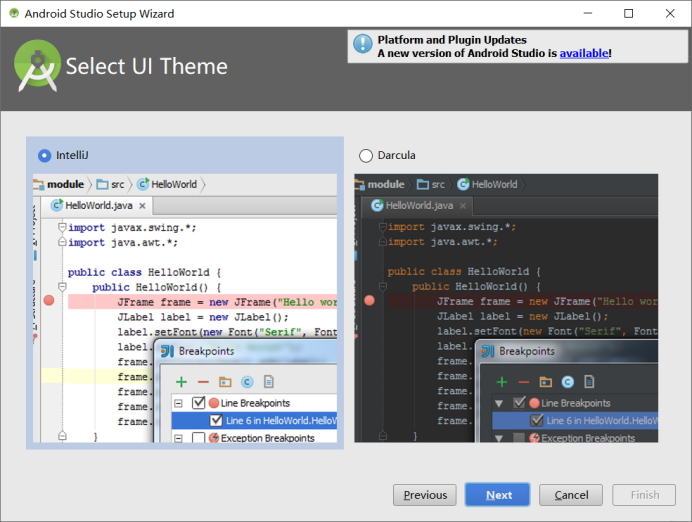Open the 'available' update link
692x522 pixels.
pos(584,53)
